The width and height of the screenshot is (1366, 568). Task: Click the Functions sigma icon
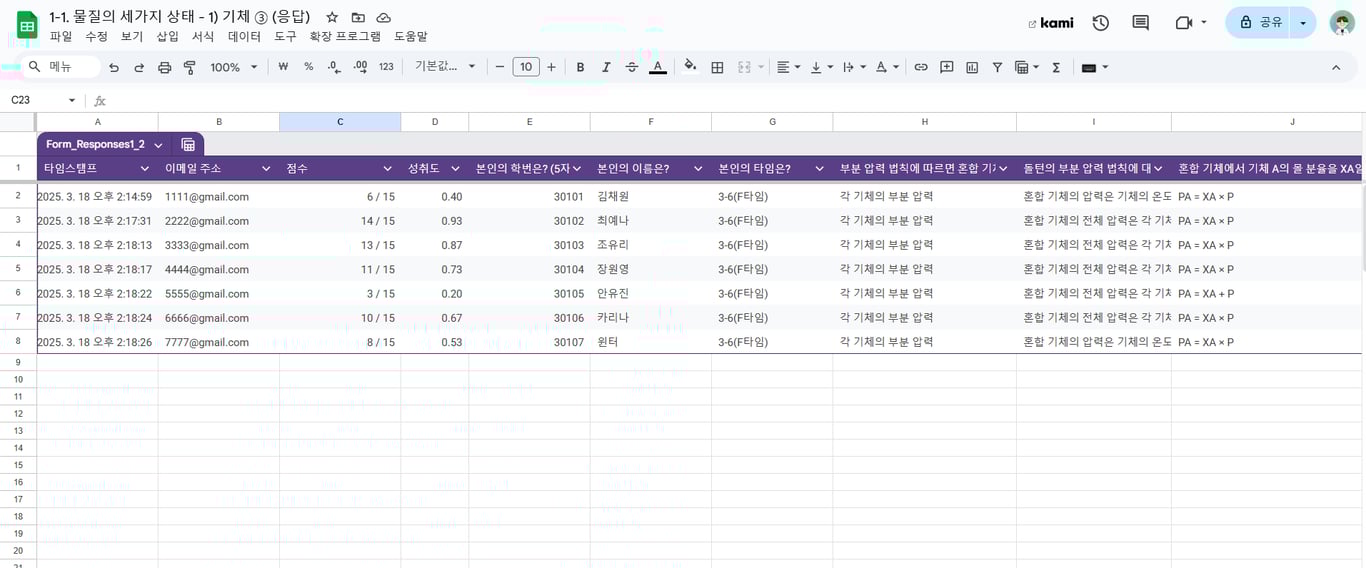(1056, 67)
